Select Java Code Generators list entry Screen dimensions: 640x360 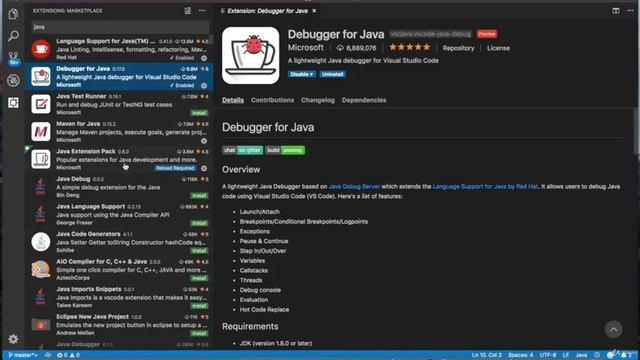pyautogui.click(x=118, y=242)
